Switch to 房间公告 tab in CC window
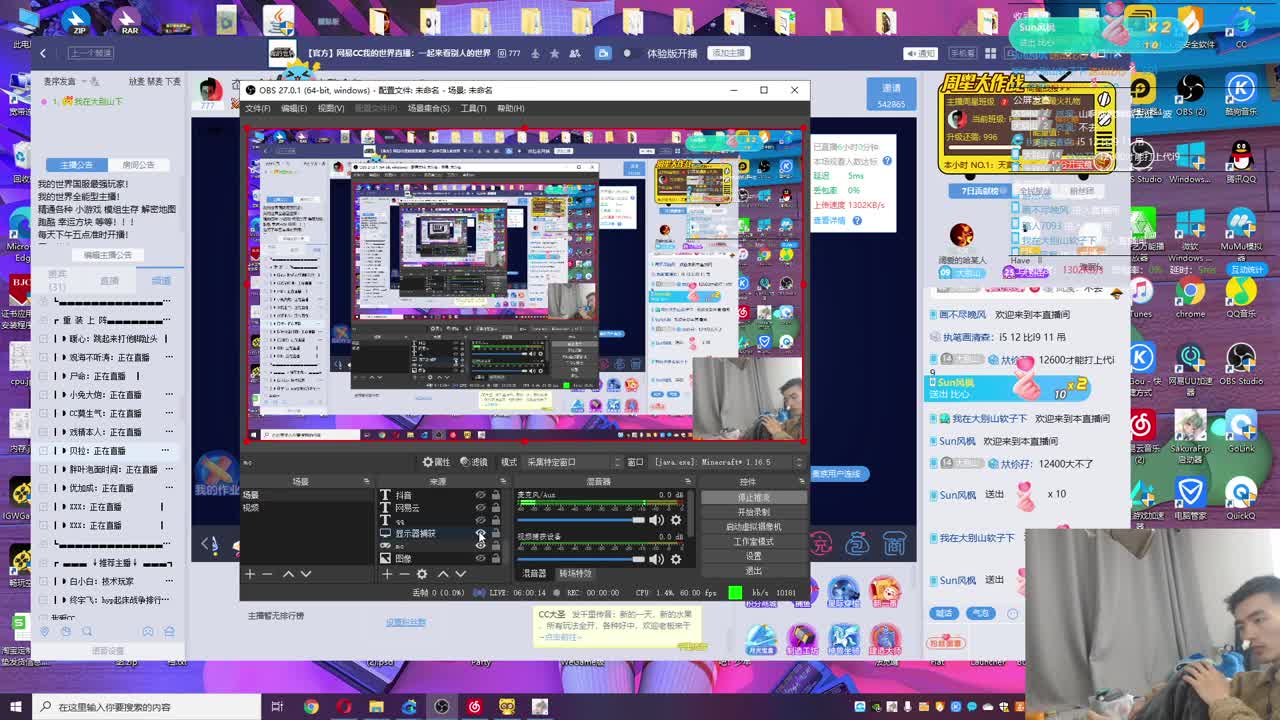The image size is (1280, 720). point(138,165)
